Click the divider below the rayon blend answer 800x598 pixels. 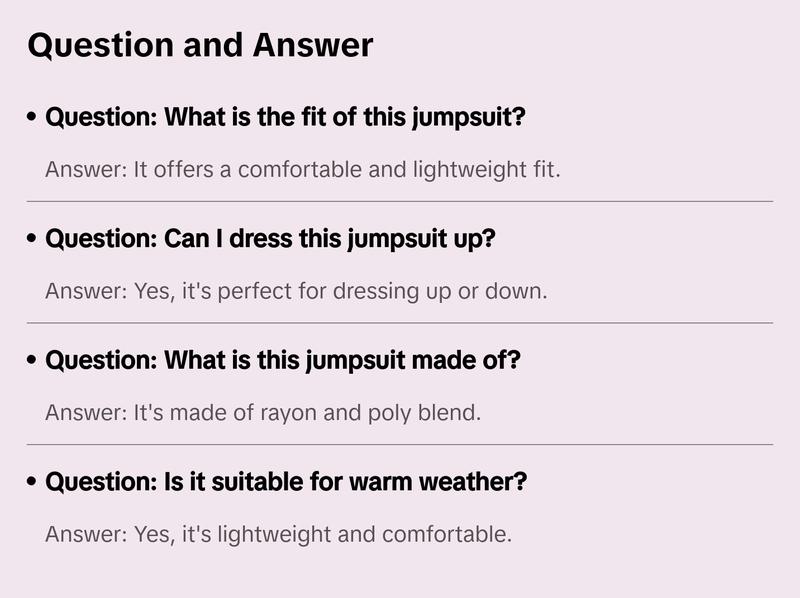(x=400, y=444)
